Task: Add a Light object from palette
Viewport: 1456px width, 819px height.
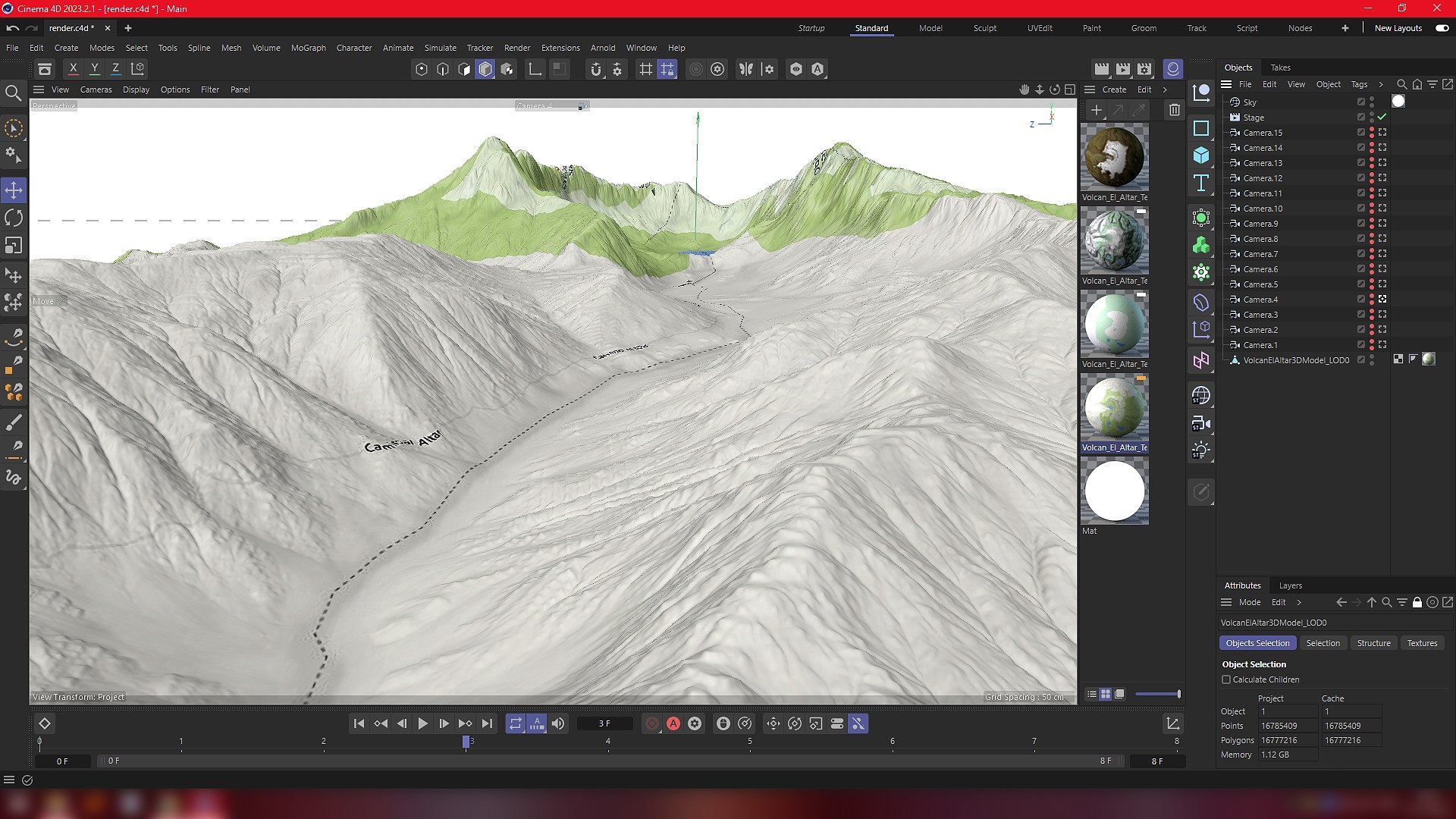Action: (1201, 450)
